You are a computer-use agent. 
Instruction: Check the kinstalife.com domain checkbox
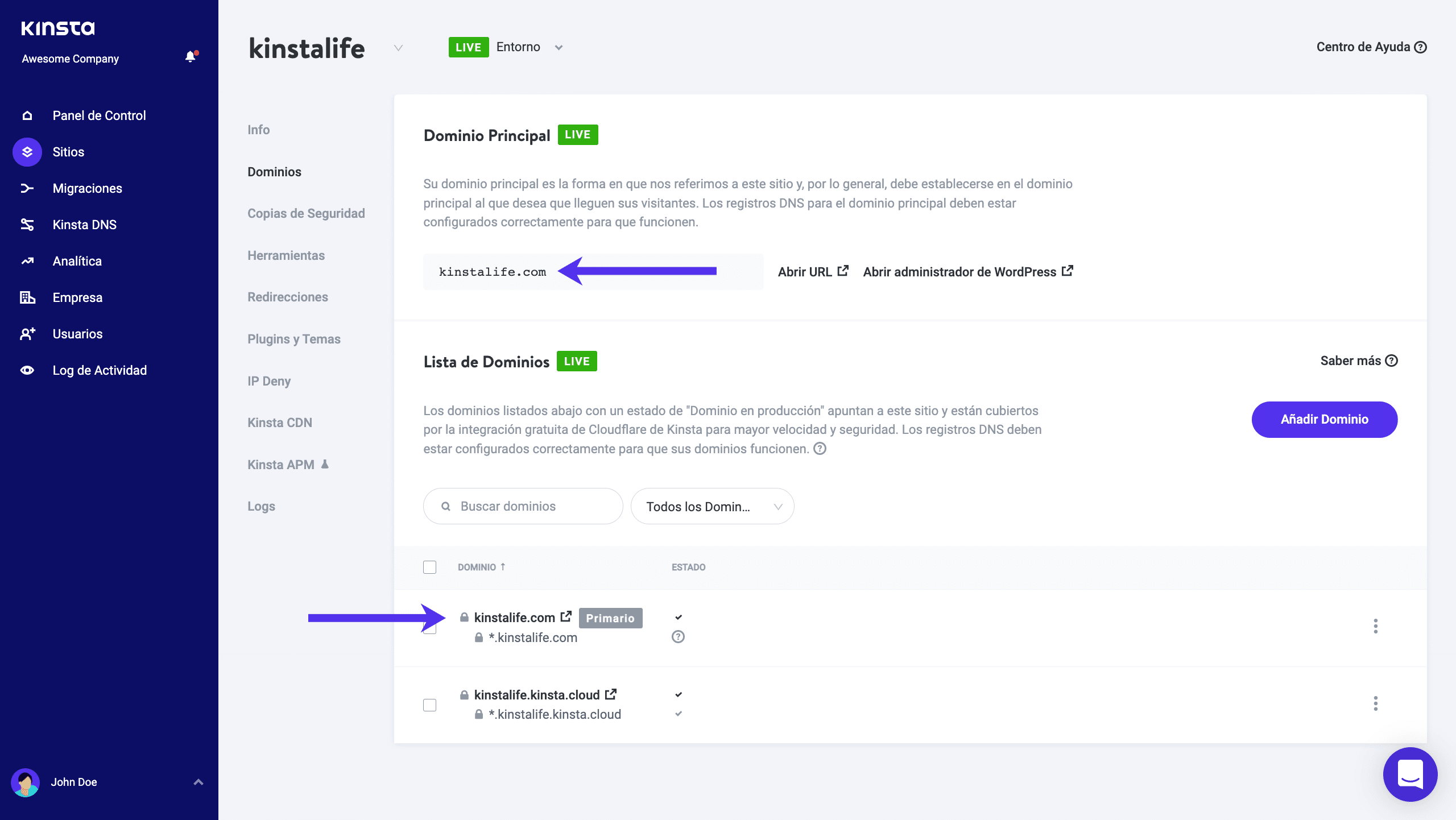[430, 628]
